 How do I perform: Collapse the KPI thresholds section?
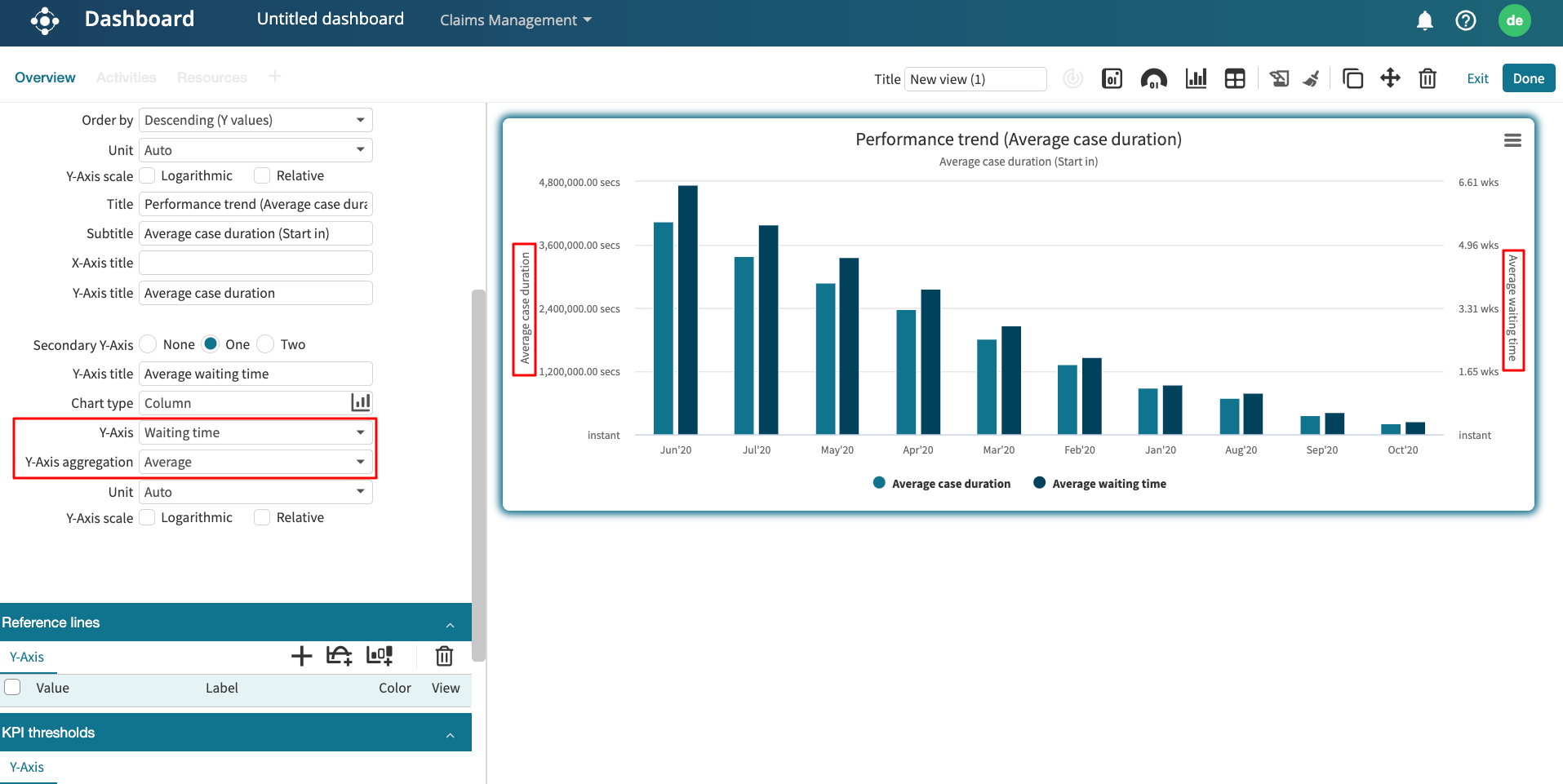(x=450, y=734)
